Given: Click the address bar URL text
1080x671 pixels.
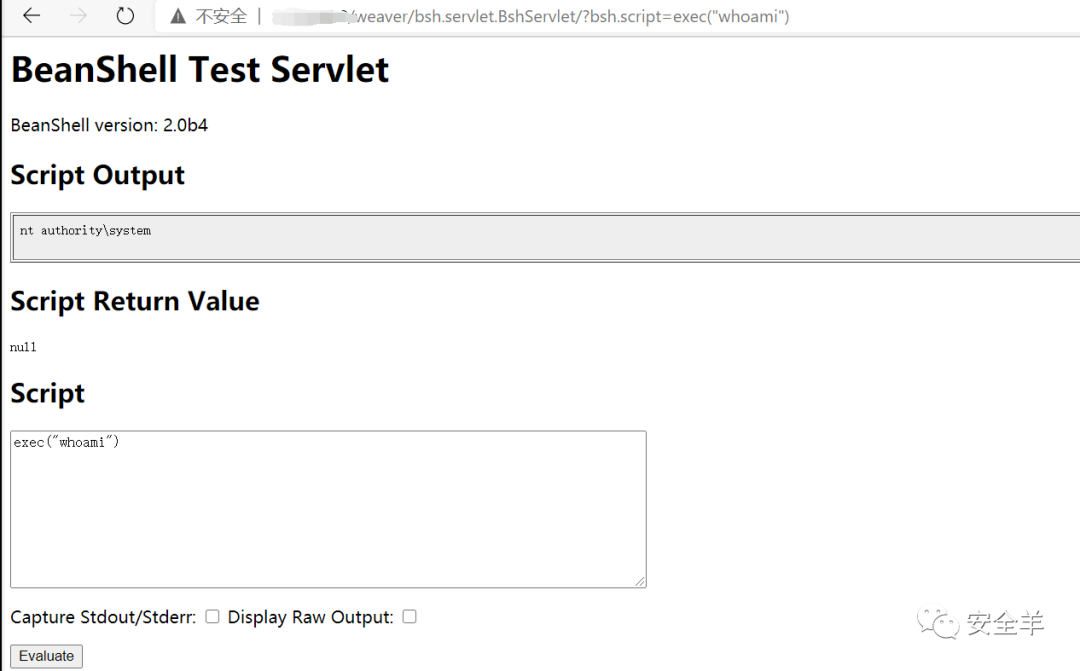Looking at the screenshot, I should [x=530, y=16].
